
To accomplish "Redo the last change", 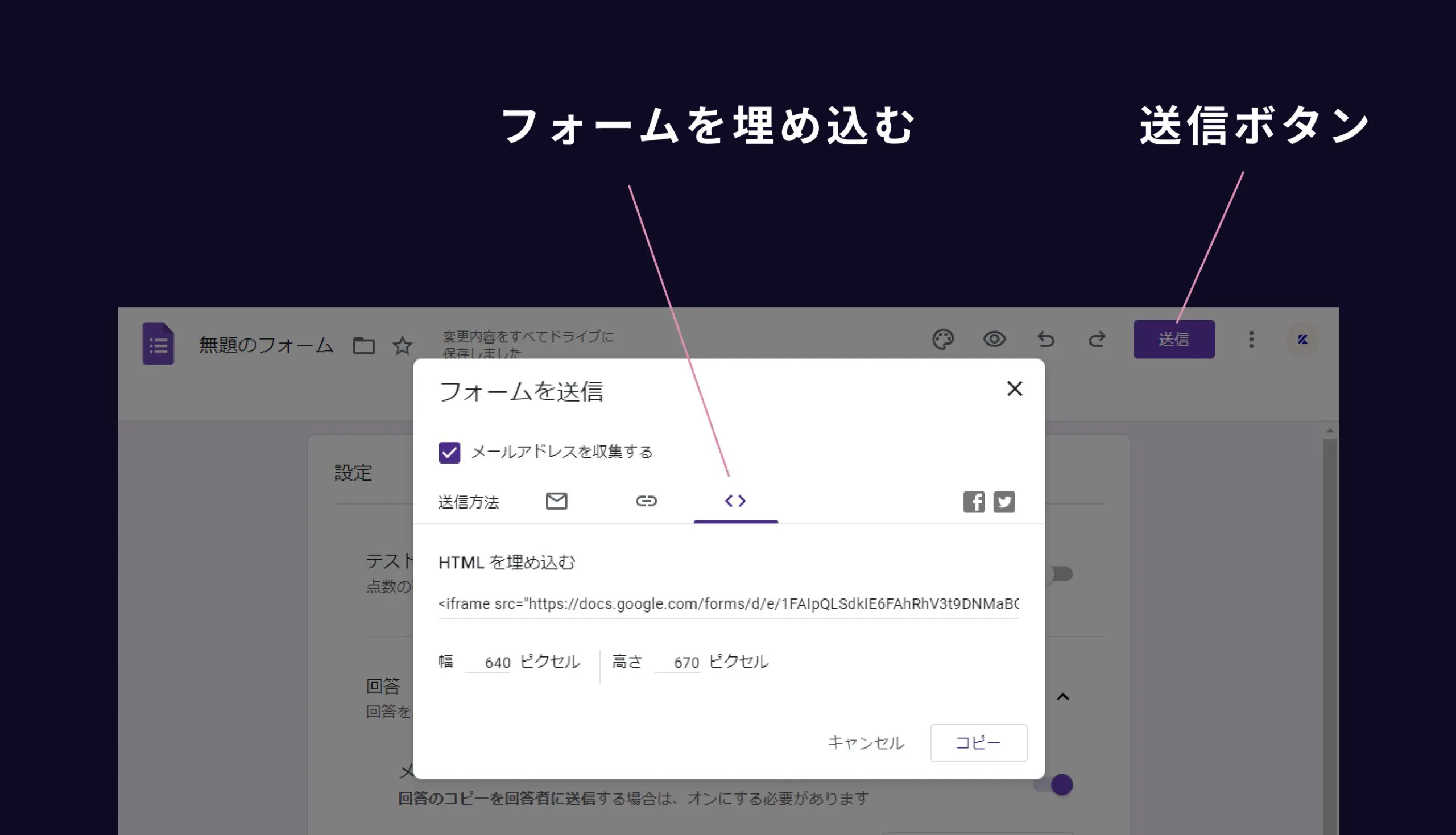I will (x=1097, y=340).
